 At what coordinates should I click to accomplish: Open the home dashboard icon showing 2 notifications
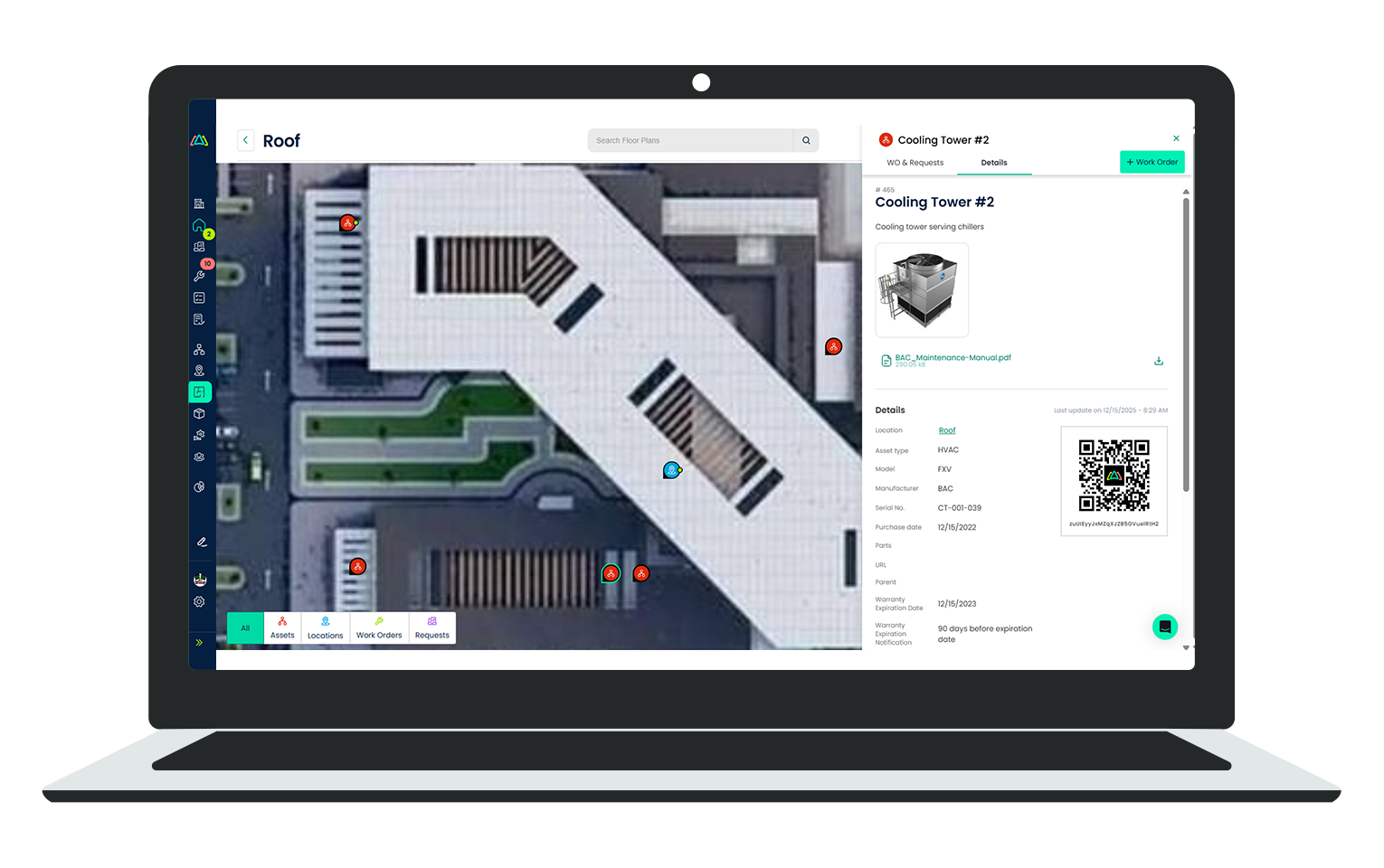200,226
